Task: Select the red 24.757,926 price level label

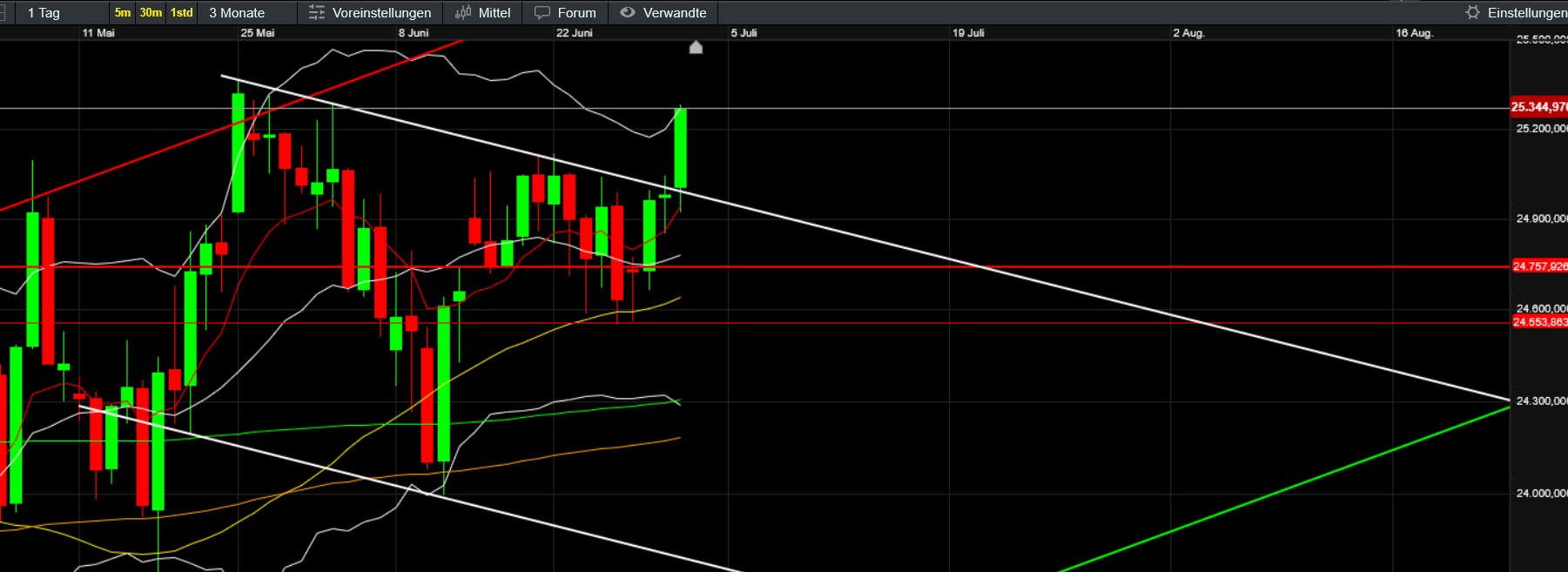Action: coord(1539,266)
